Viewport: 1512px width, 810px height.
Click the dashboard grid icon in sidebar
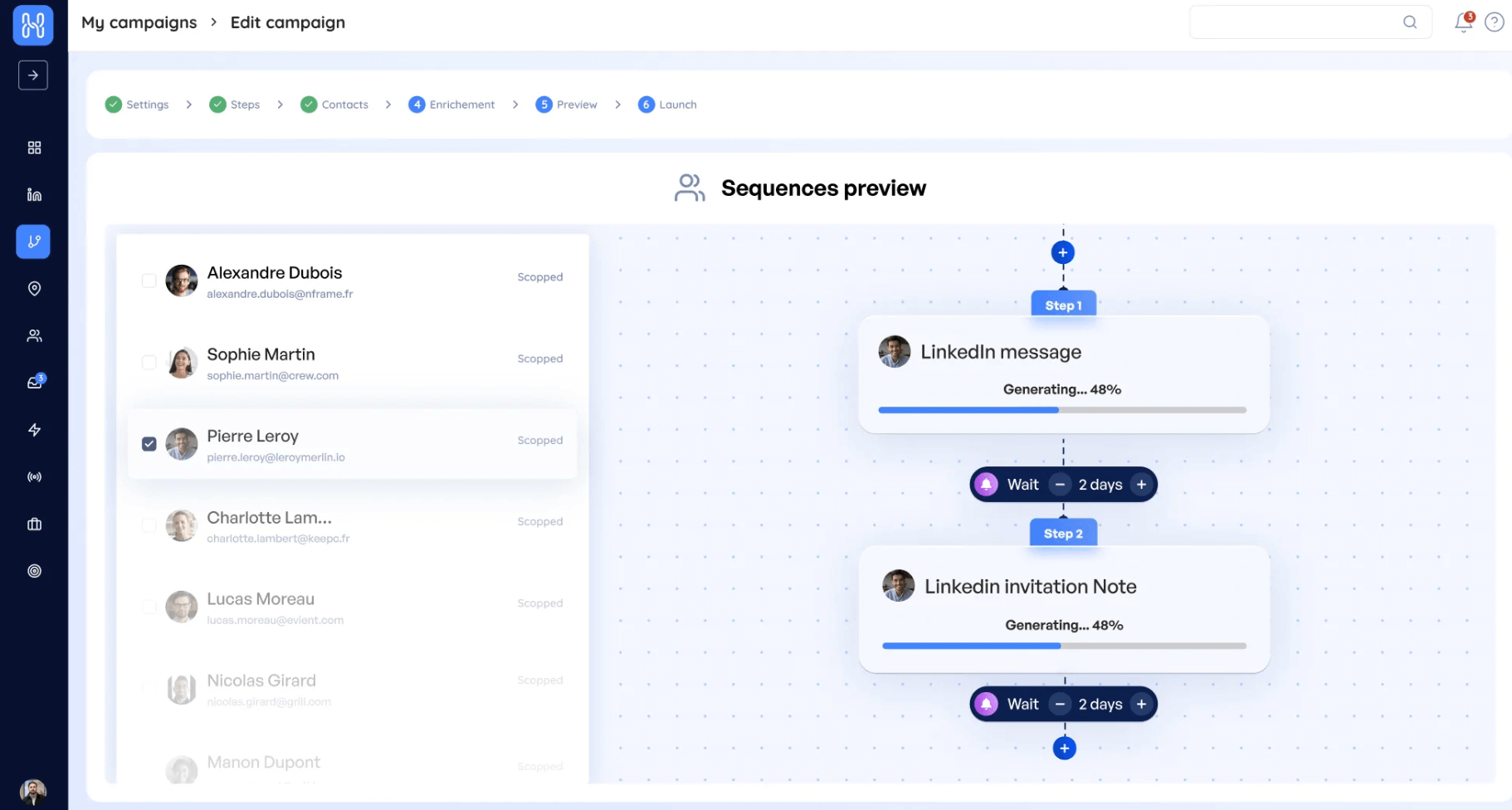(x=34, y=148)
